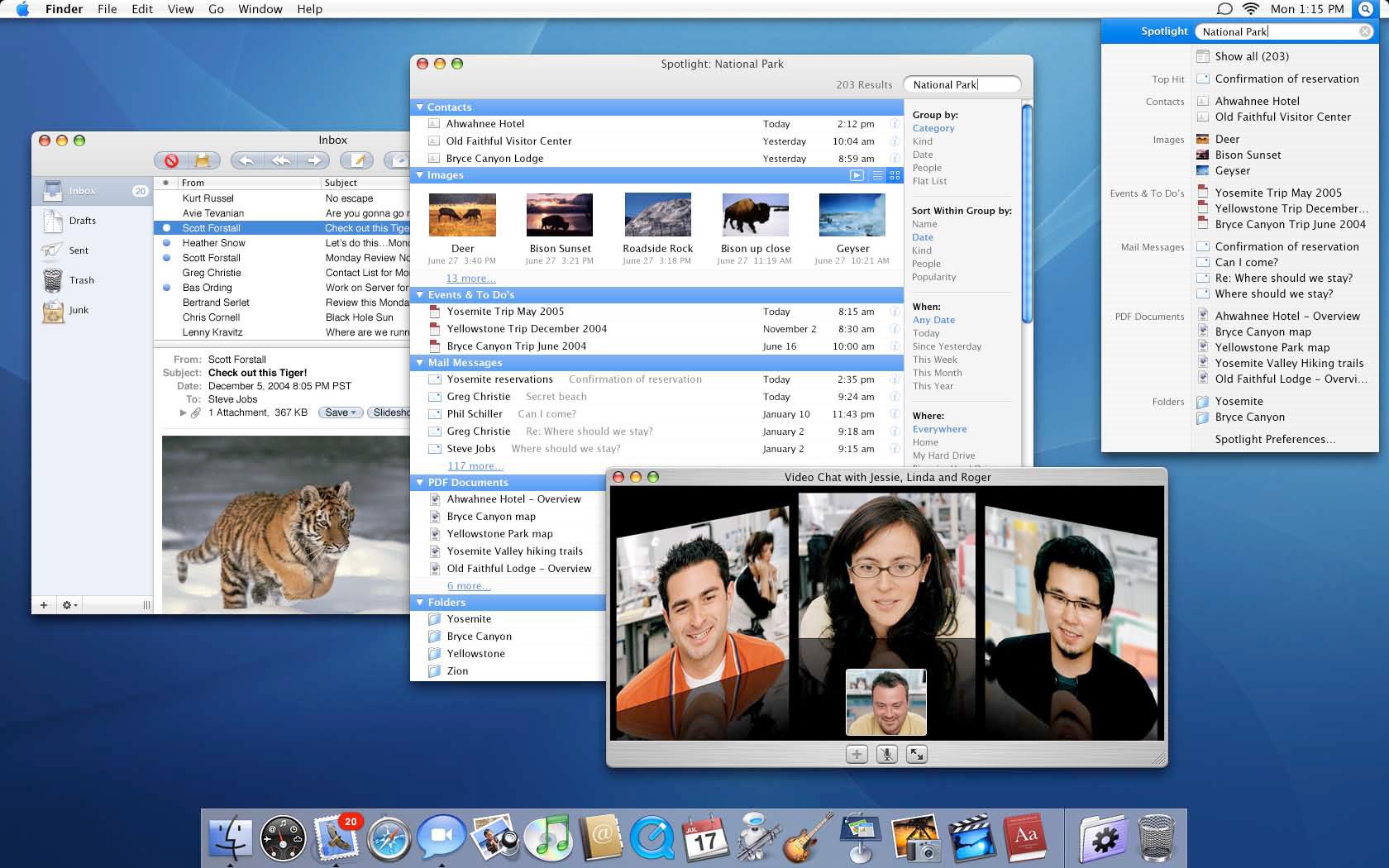Image resolution: width=1389 pixels, height=868 pixels.
Task: Open the Junk mailbox in Mail sidebar
Action: (x=79, y=310)
